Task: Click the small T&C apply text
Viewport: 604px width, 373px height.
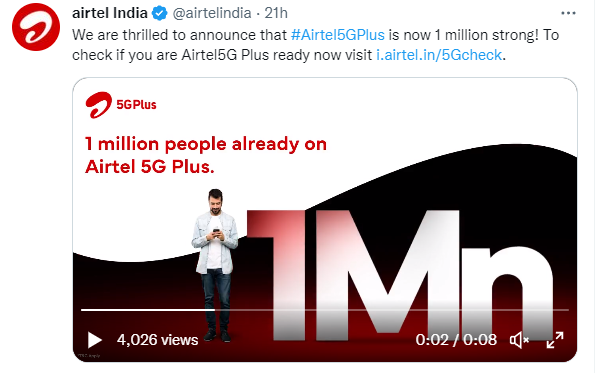Action: [x=89, y=356]
